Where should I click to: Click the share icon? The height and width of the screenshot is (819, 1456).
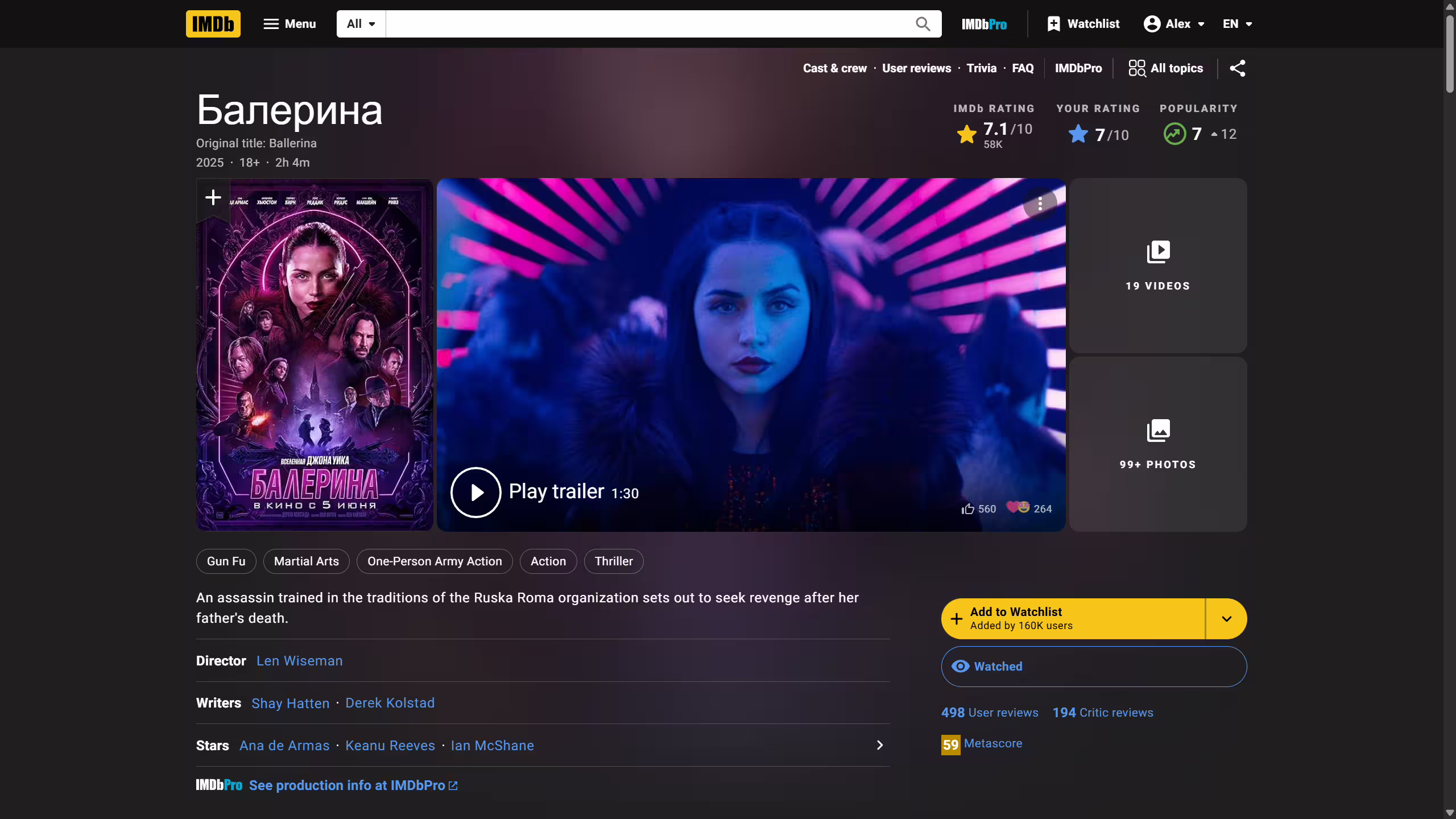coord(1238,68)
